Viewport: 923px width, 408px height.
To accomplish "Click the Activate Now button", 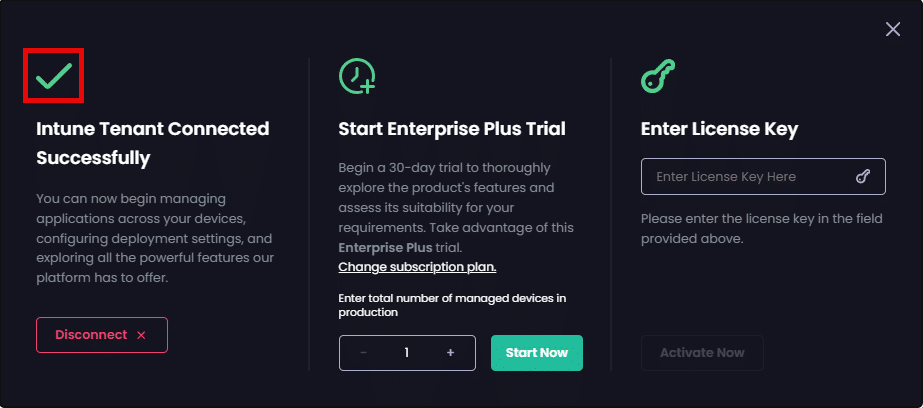I will 701,353.
